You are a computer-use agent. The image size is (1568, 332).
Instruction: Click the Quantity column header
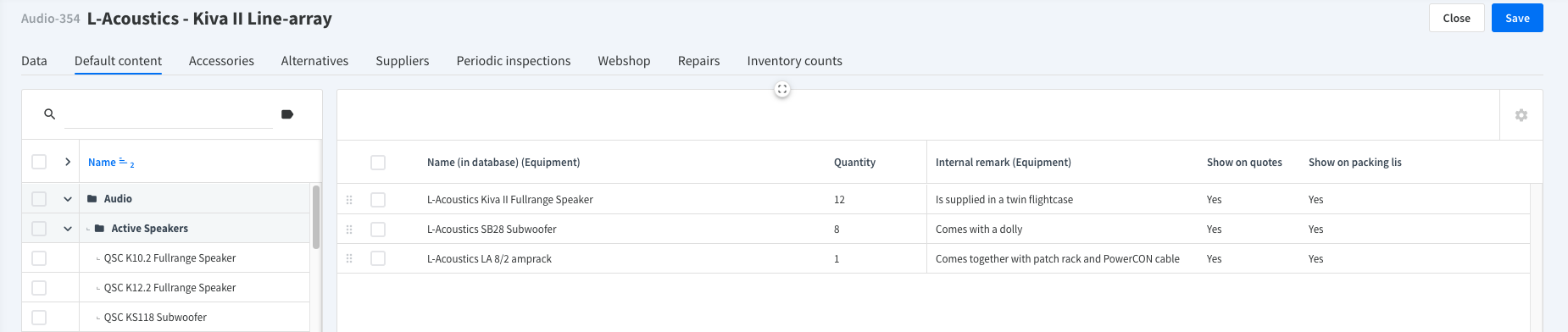click(854, 163)
